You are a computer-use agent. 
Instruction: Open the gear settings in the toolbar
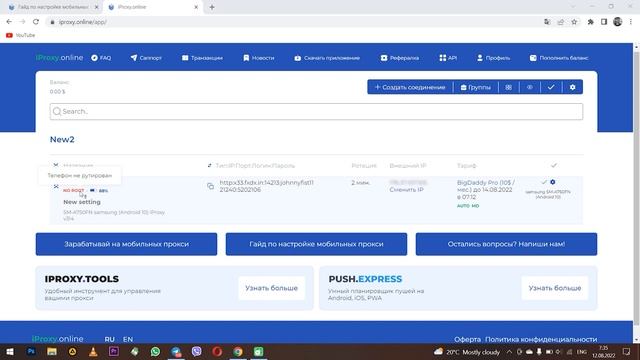click(572, 87)
